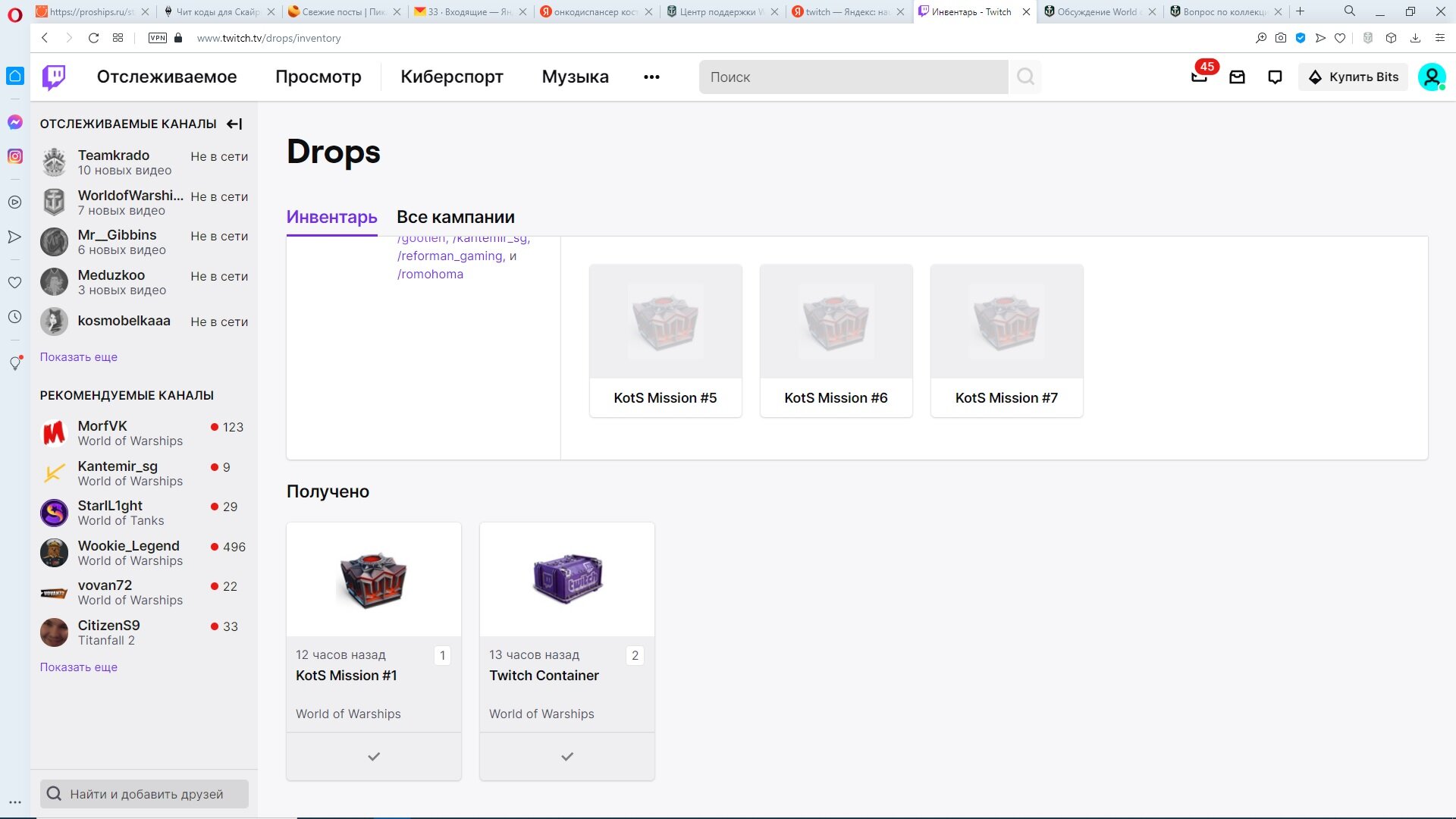Open the speed dial grid icon
The height and width of the screenshot is (819, 1456).
(x=118, y=38)
